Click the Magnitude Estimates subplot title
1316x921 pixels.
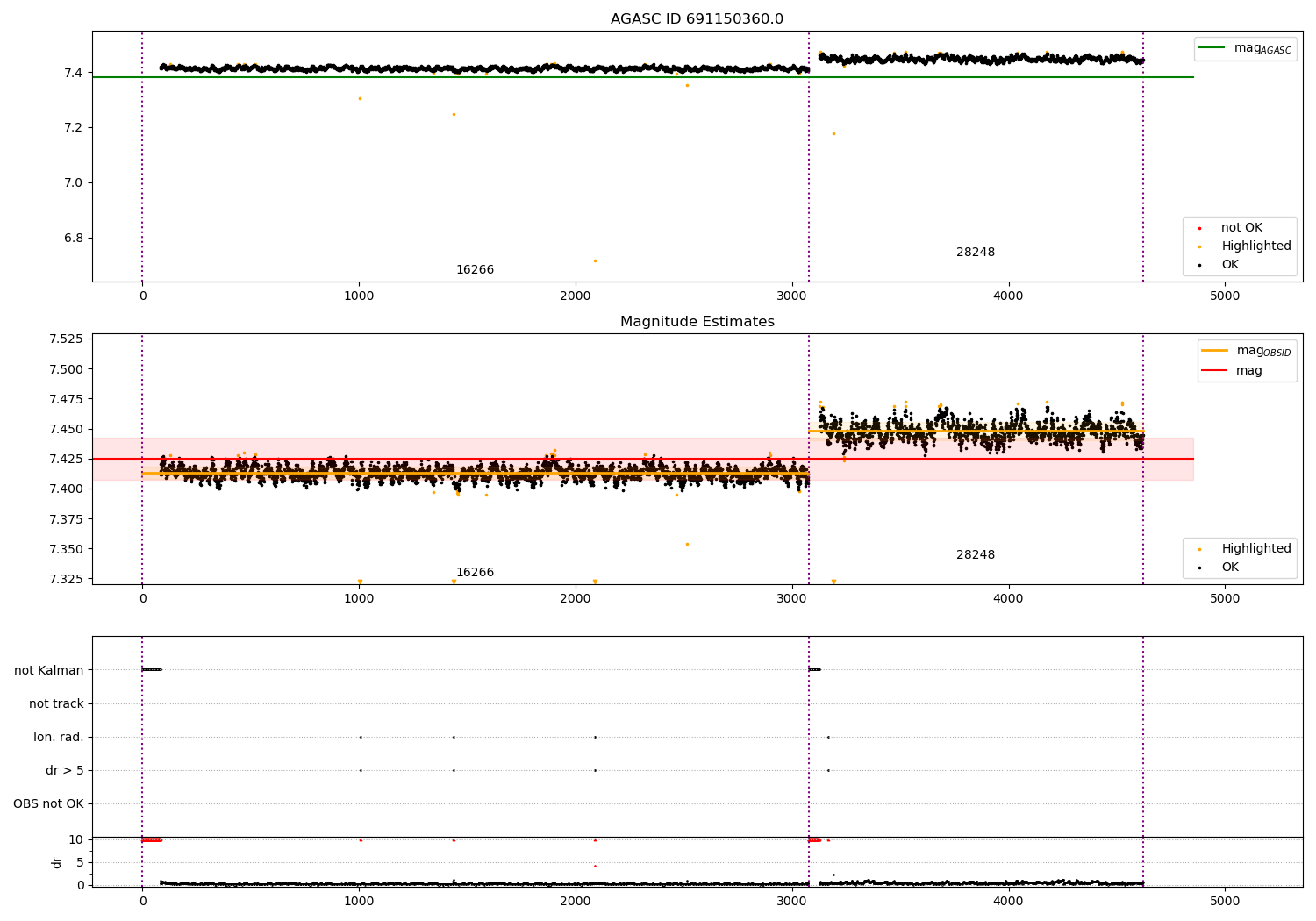(x=697, y=322)
